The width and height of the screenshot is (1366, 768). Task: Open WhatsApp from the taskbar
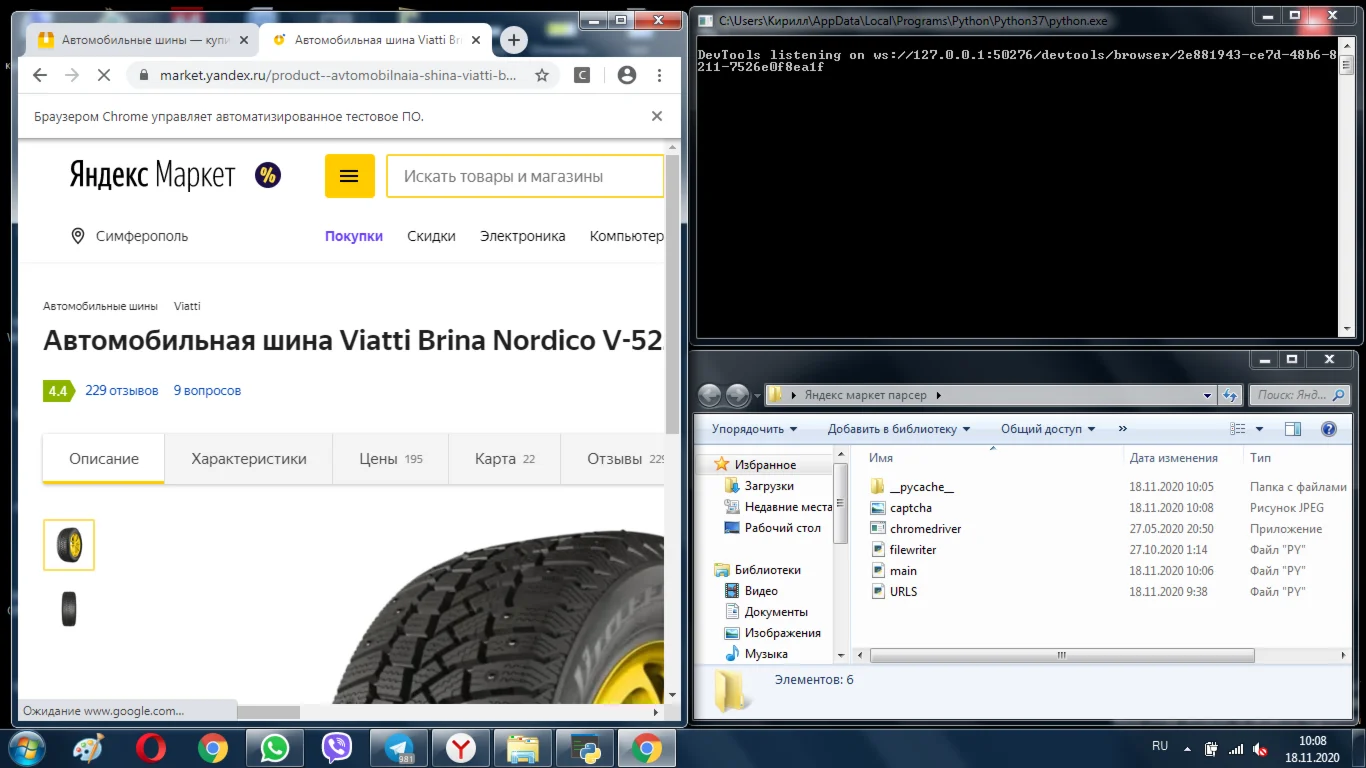coord(274,748)
